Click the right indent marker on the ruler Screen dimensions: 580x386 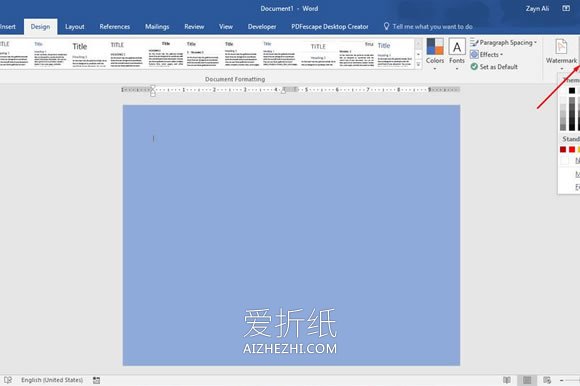coord(283,91)
